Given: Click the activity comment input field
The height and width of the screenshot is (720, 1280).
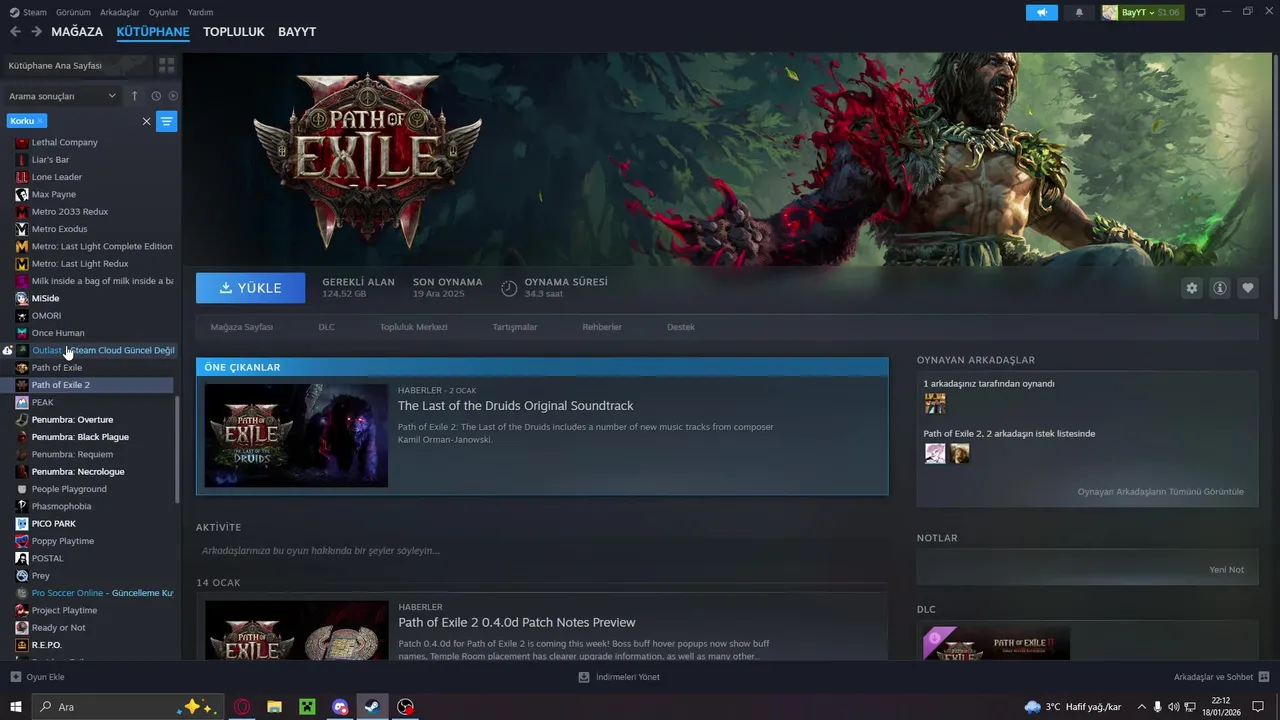Looking at the screenshot, I should pyautogui.click(x=541, y=551).
